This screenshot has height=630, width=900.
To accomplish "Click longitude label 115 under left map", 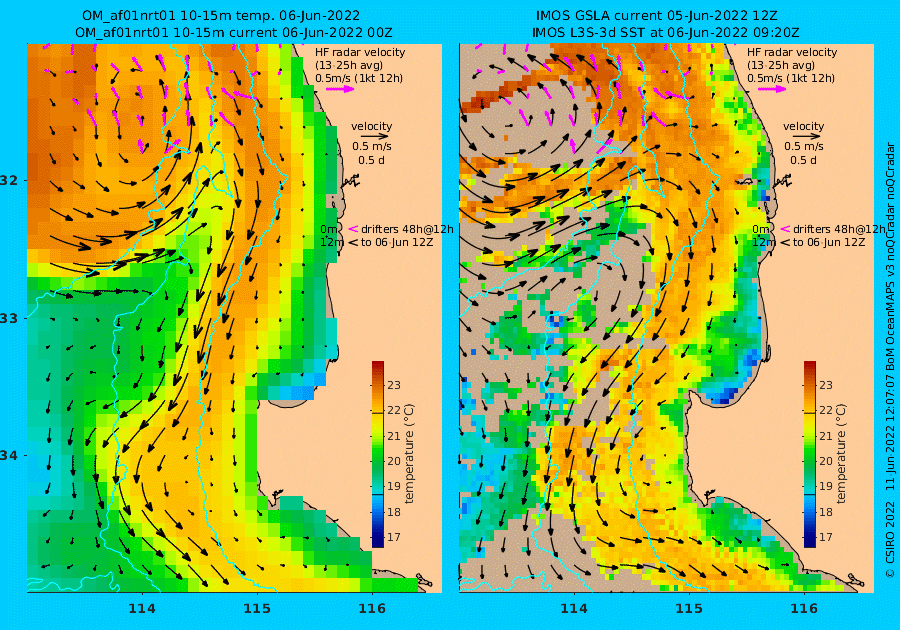I will coord(257,608).
